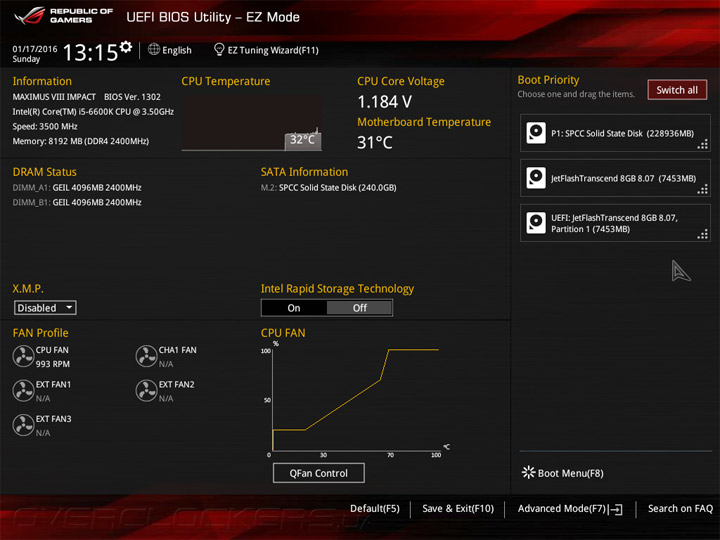Viewport: 720px width, 540px height.
Task: Click the CPU Temperature heading
Action: (225, 81)
